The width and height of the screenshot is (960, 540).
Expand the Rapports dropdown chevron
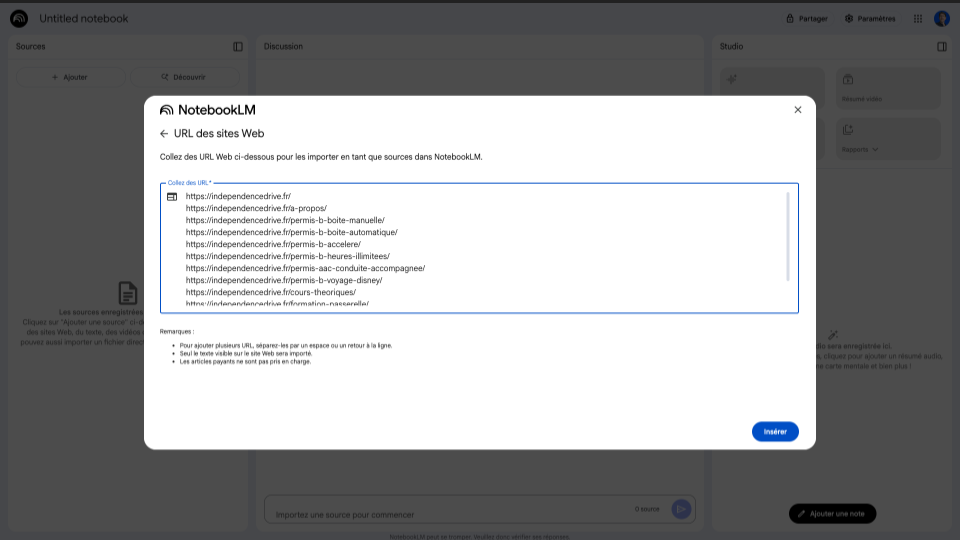pos(875,149)
